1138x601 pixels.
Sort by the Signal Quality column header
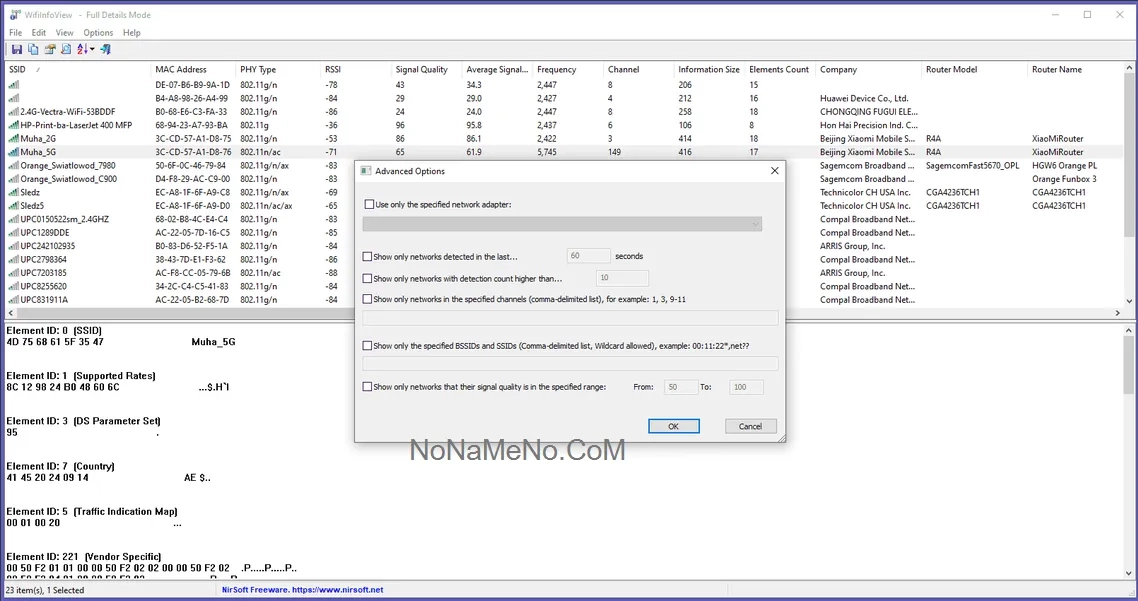click(427, 70)
